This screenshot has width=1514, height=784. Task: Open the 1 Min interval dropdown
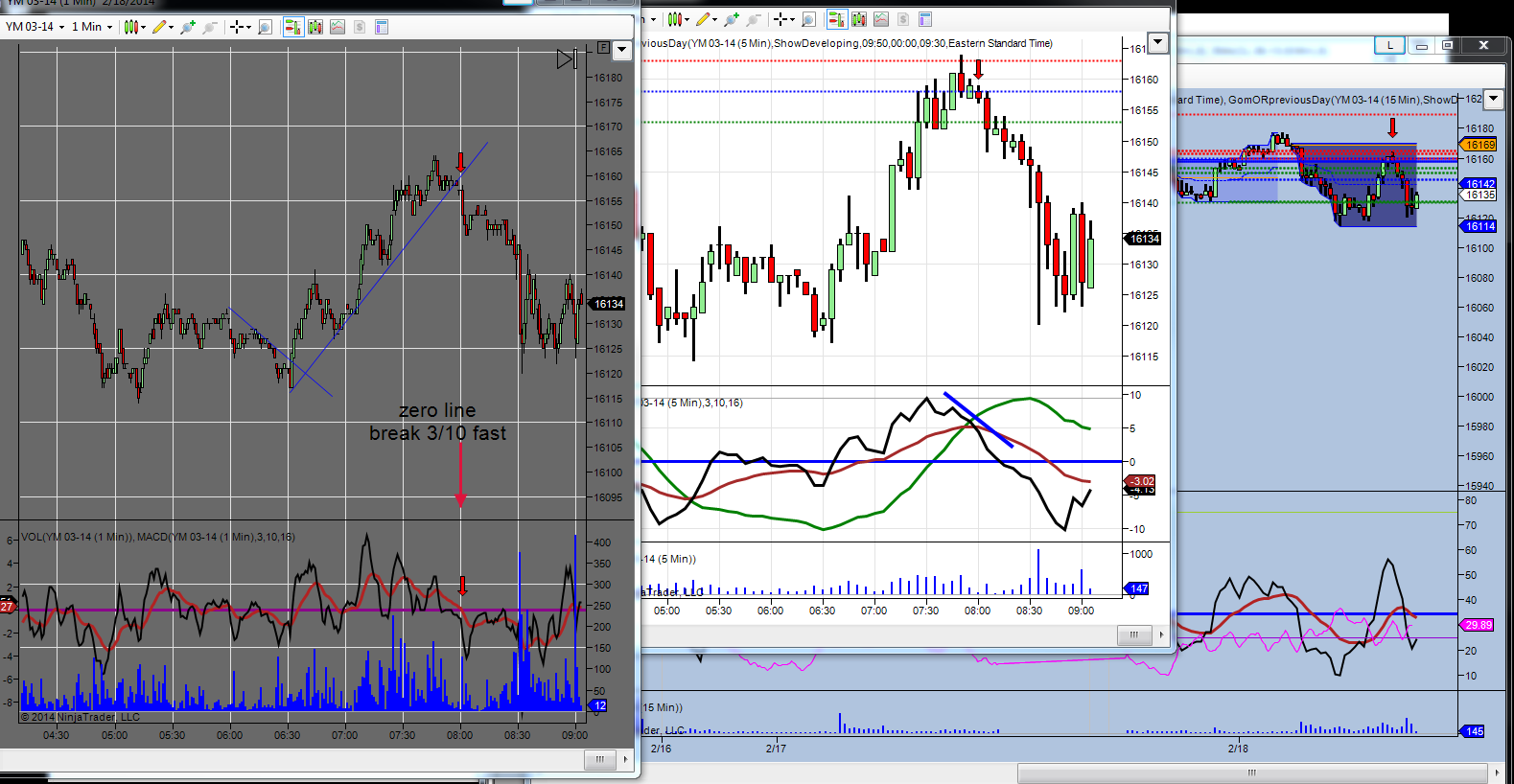[92, 27]
